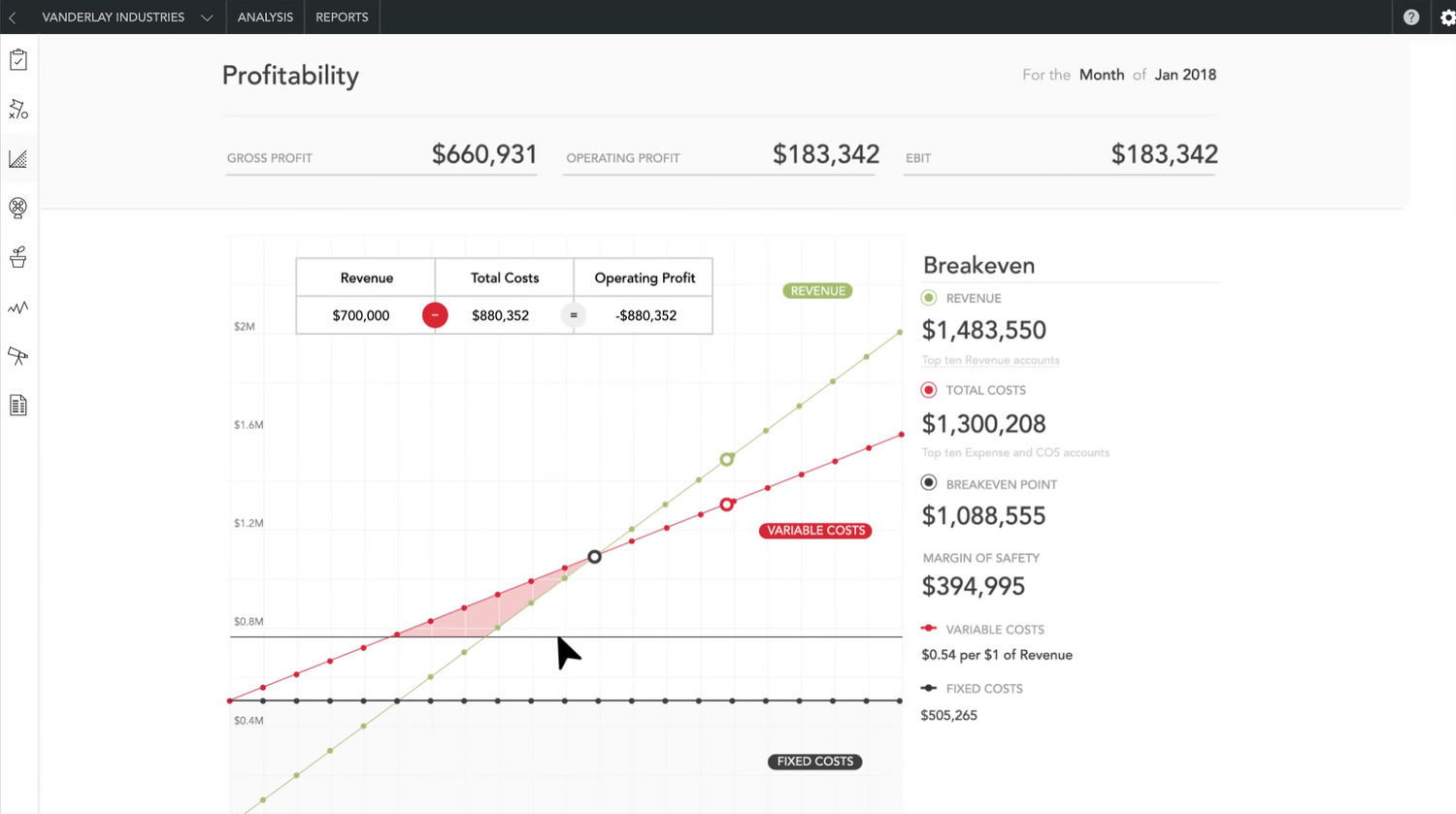Screen dimensions: 1456x814
Task: Open the Jan 2018 date picker
Action: pos(1185,75)
